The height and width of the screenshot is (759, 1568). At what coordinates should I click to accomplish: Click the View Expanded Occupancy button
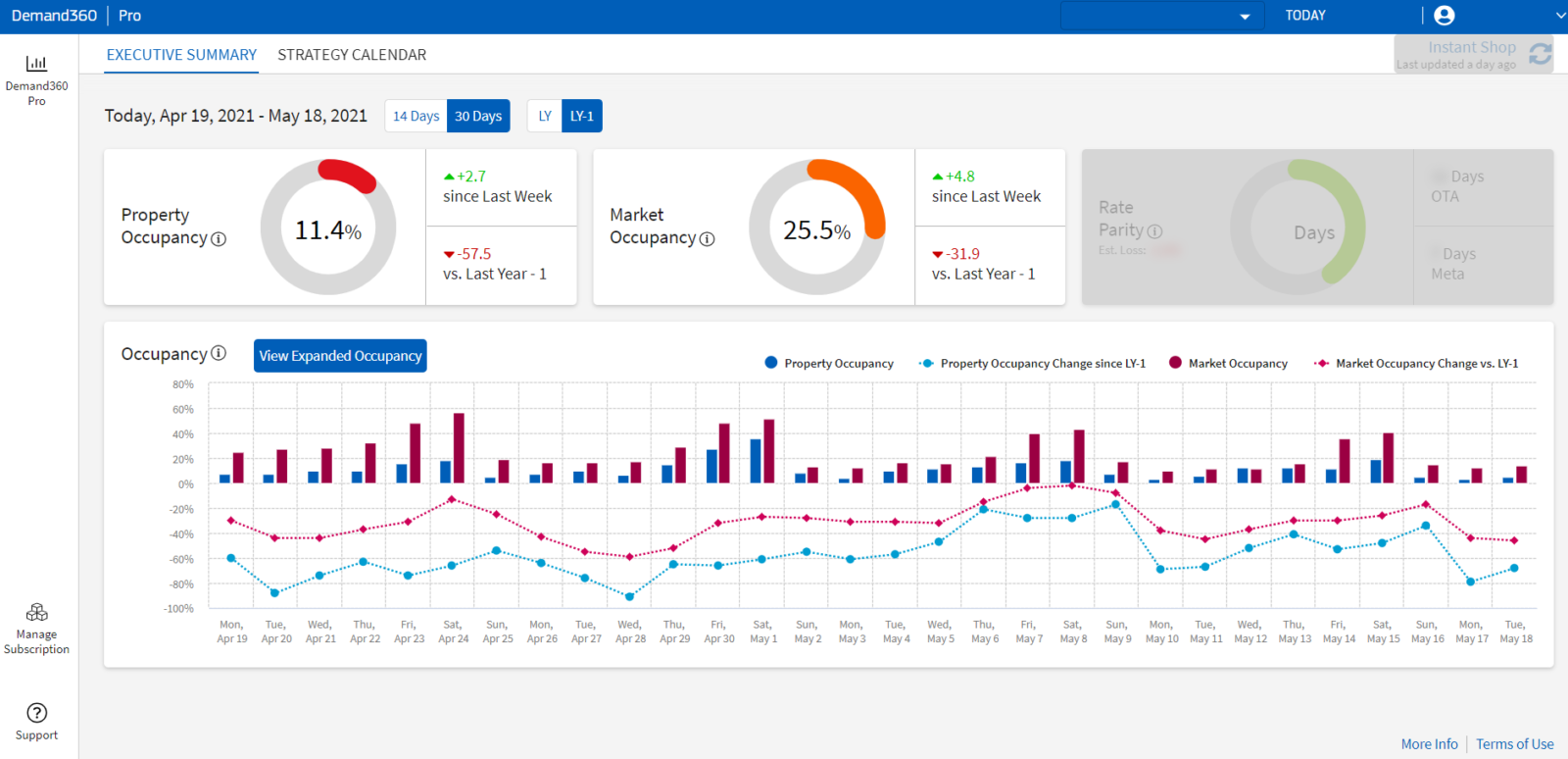point(340,356)
